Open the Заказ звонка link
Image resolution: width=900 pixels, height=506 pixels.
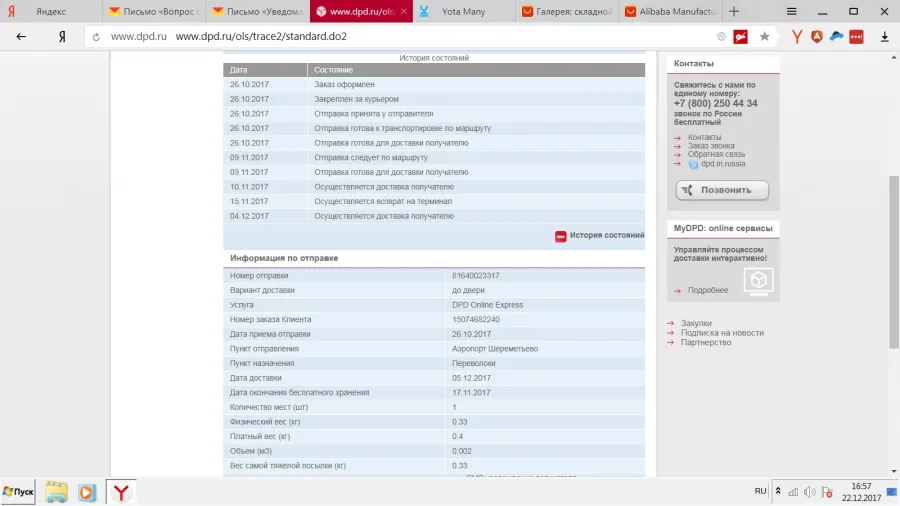pos(711,146)
